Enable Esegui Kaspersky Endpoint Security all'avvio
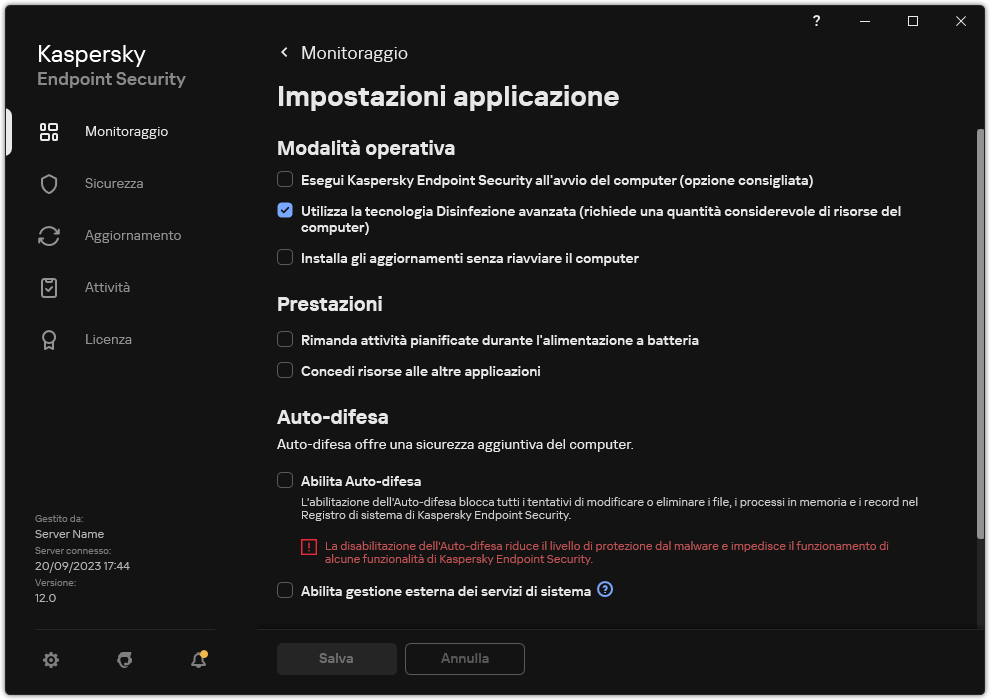The height and width of the screenshot is (700, 990). [284, 180]
